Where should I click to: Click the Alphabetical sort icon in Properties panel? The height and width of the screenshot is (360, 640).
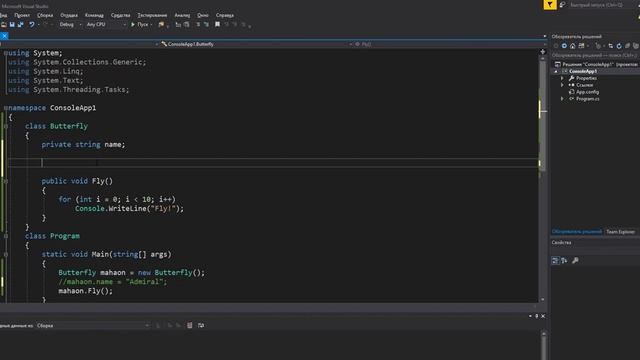564,260
